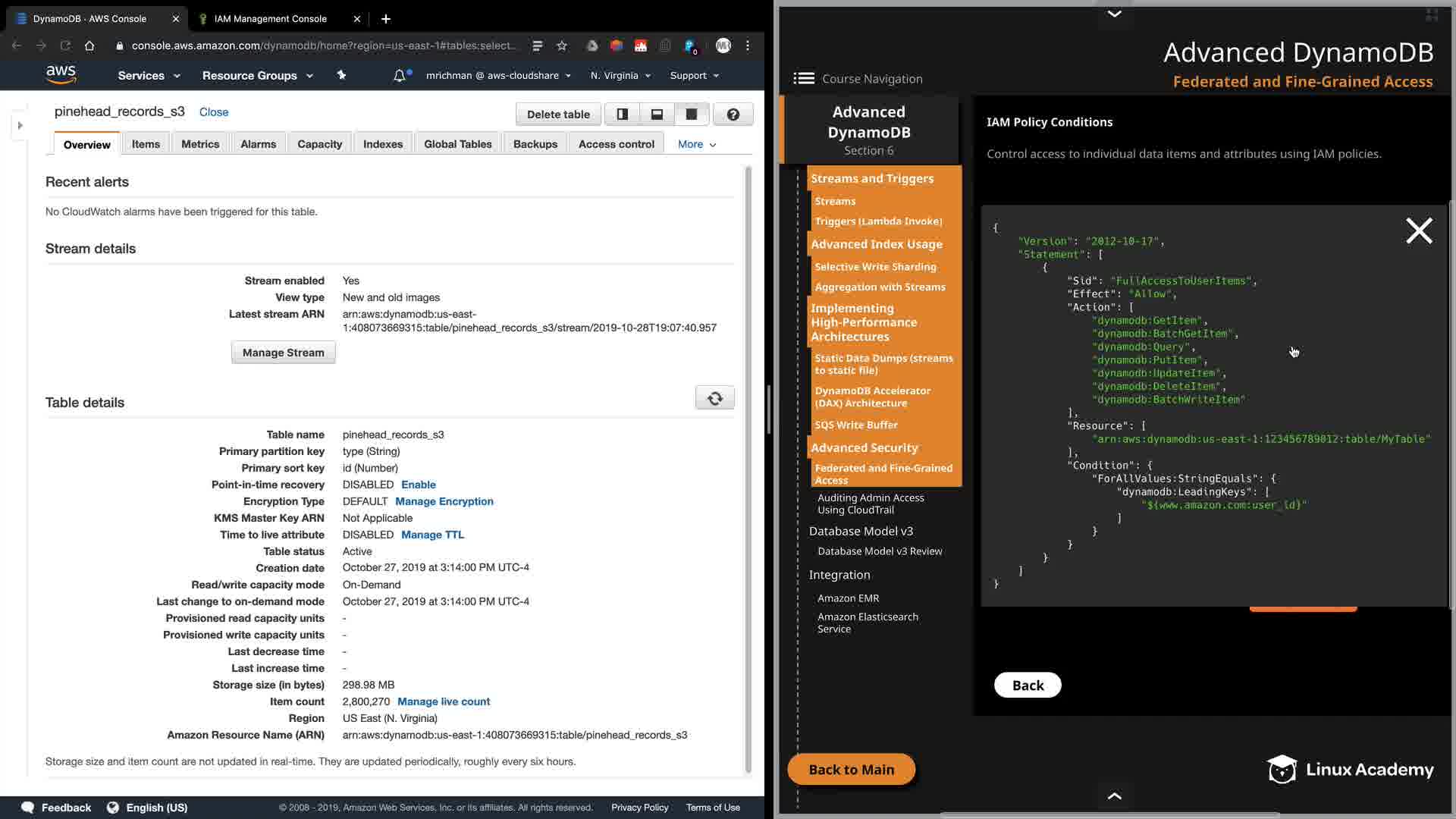The image size is (1456, 819).
Task: Bookmark page with the star icon
Action: point(562,45)
